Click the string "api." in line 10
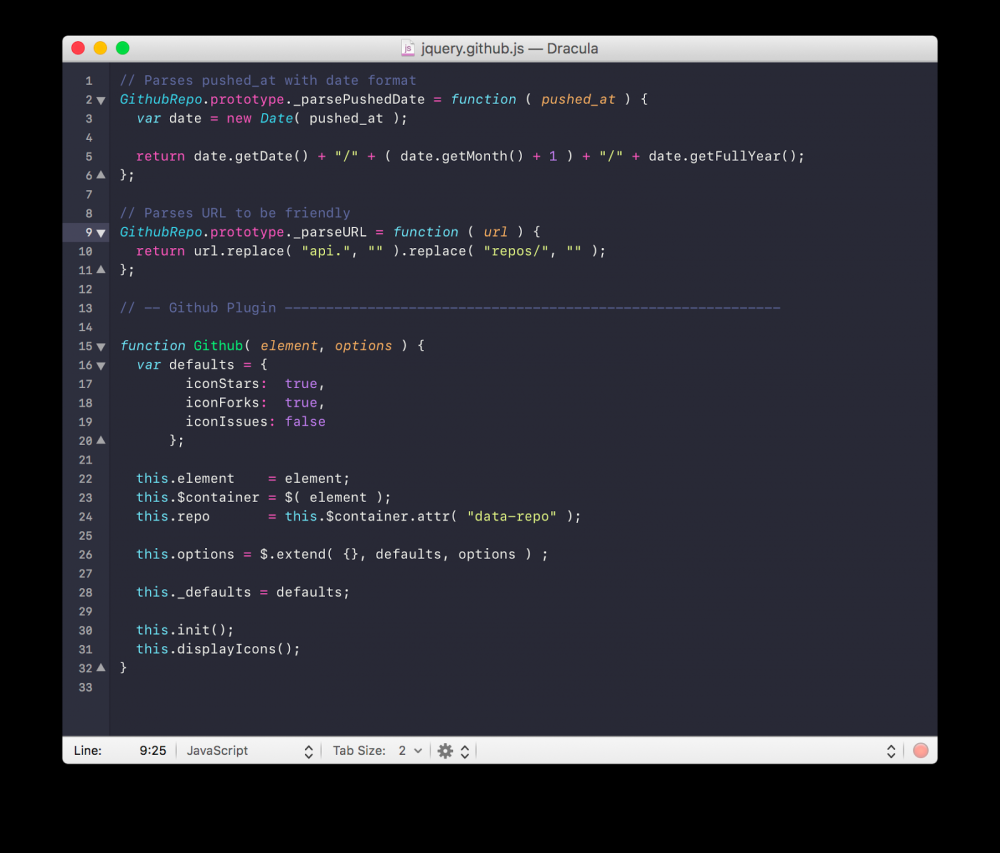Screen dimensions: 1000x853 point(326,251)
